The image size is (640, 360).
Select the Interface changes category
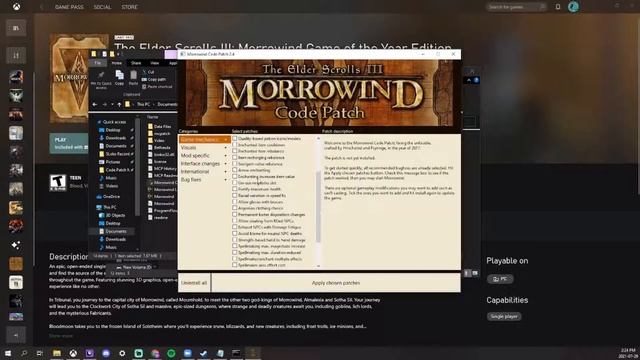pos(204,164)
